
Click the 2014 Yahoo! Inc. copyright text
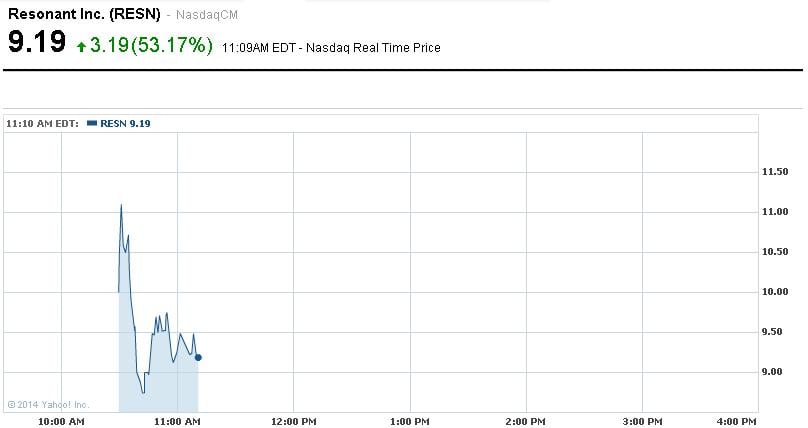click(48, 404)
